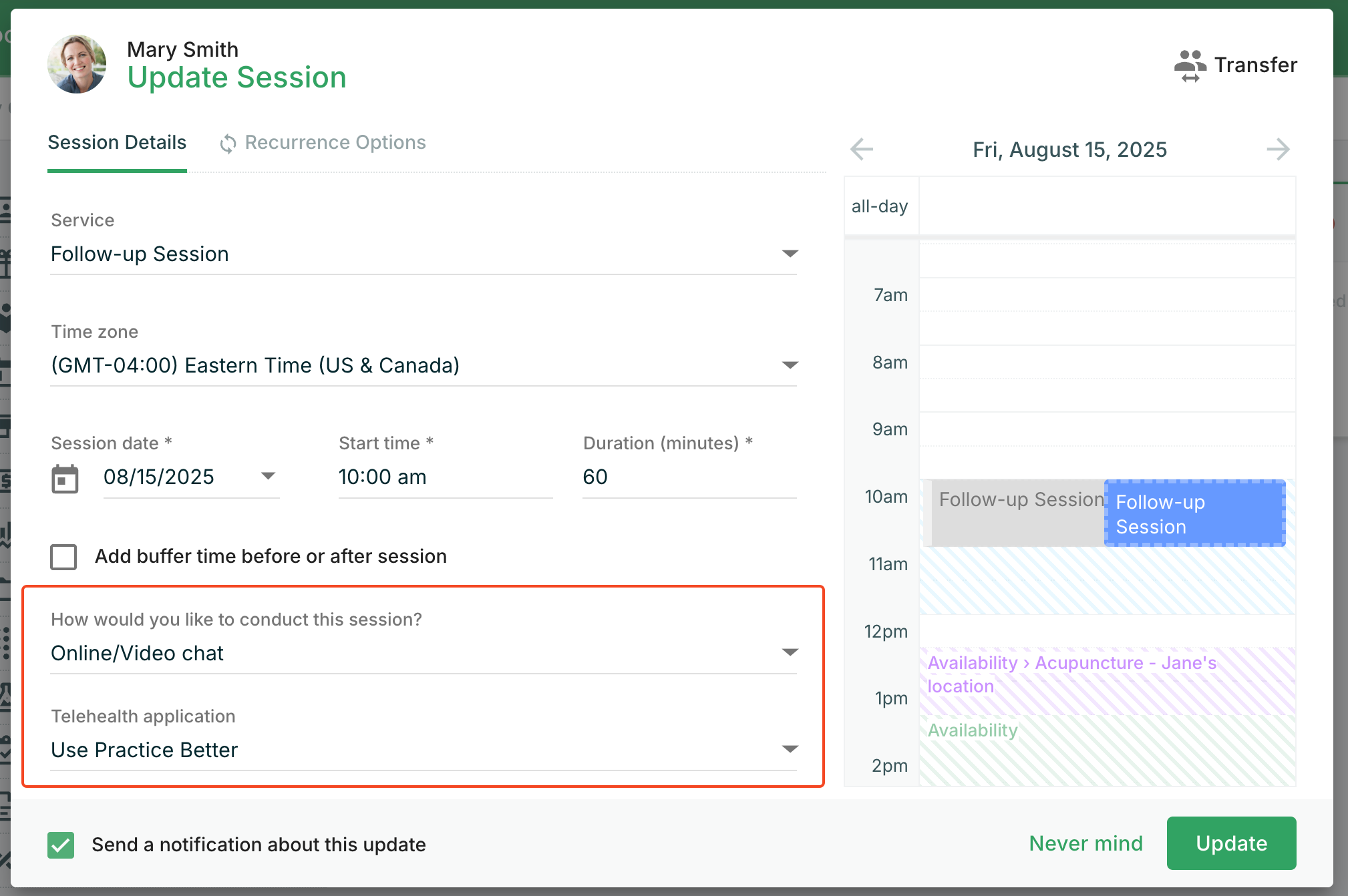Click the Never mind link

click(1085, 843)
